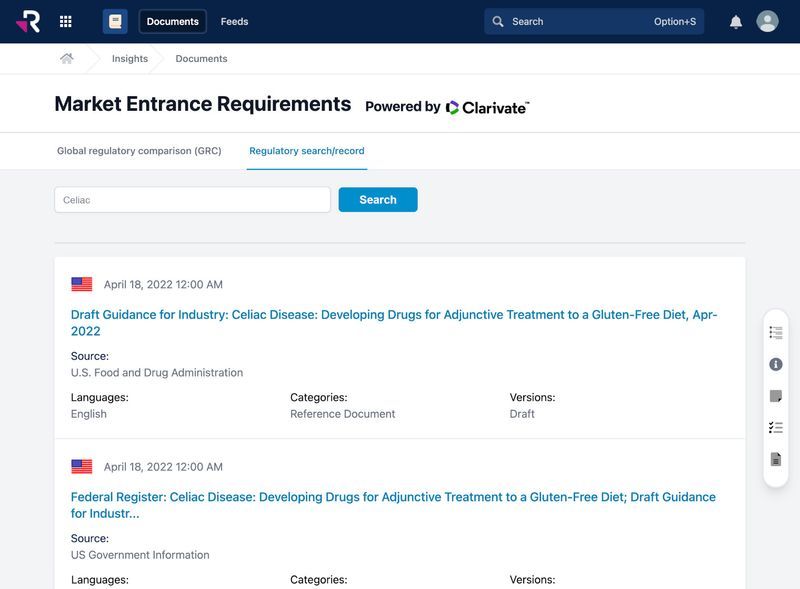Click the US flag on the first result
Screen dimensions: 800x589
point(79,283)
